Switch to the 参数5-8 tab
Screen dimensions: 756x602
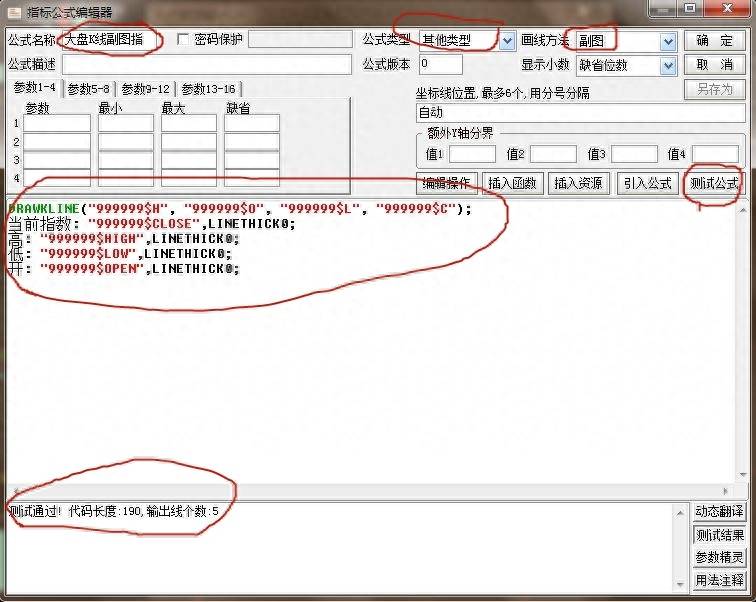88,89
